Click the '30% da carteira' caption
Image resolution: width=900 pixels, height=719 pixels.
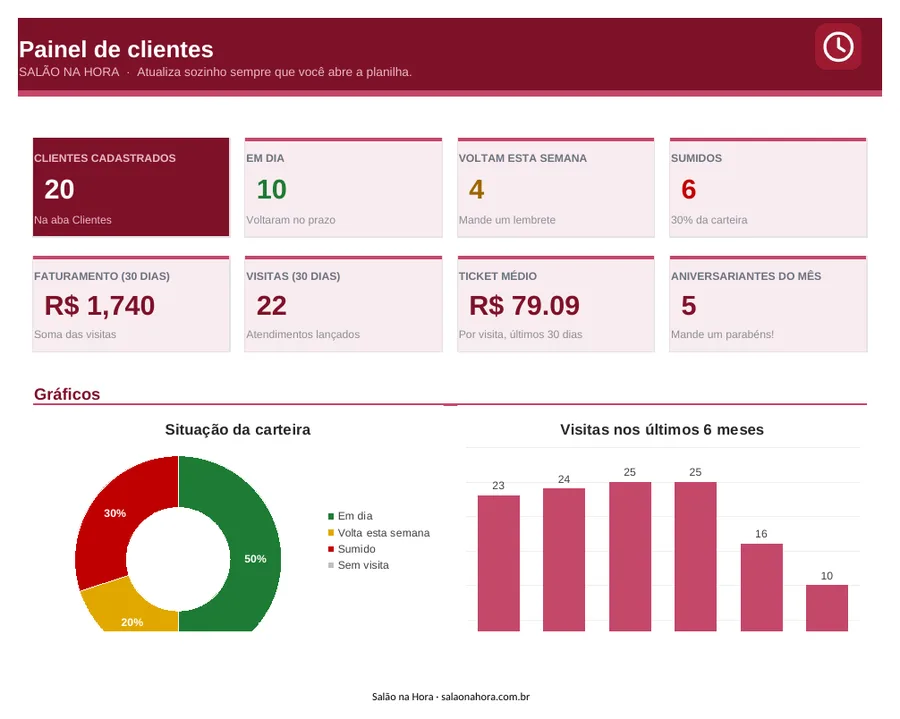click(709, 220)
